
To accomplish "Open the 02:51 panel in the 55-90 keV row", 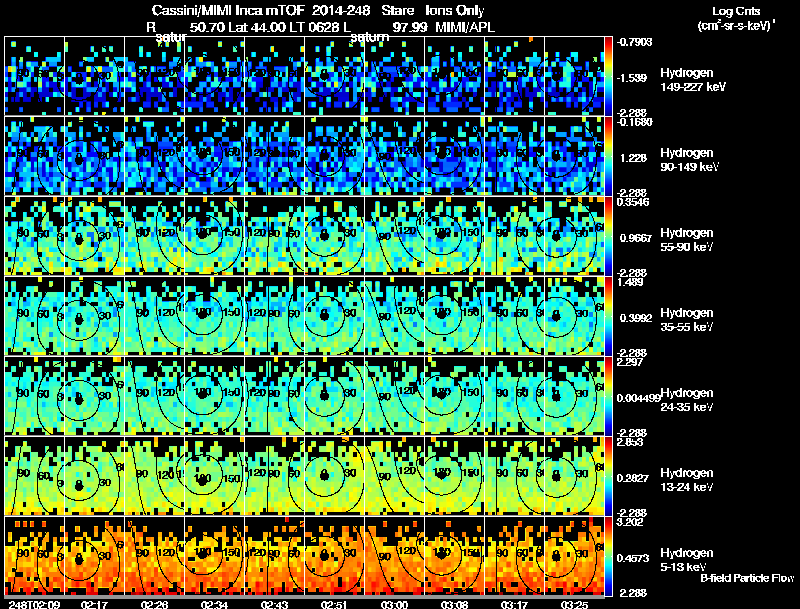I will click(x=334, y=236).
